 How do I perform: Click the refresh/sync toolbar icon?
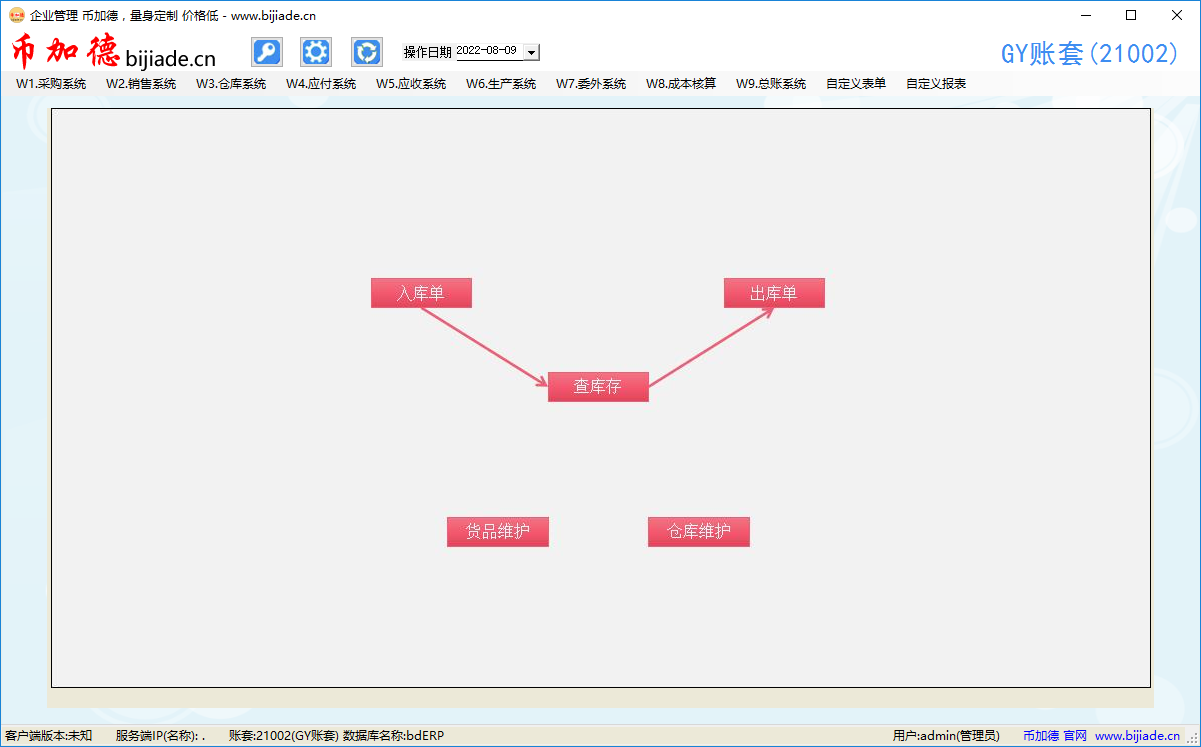pos(366,51)
